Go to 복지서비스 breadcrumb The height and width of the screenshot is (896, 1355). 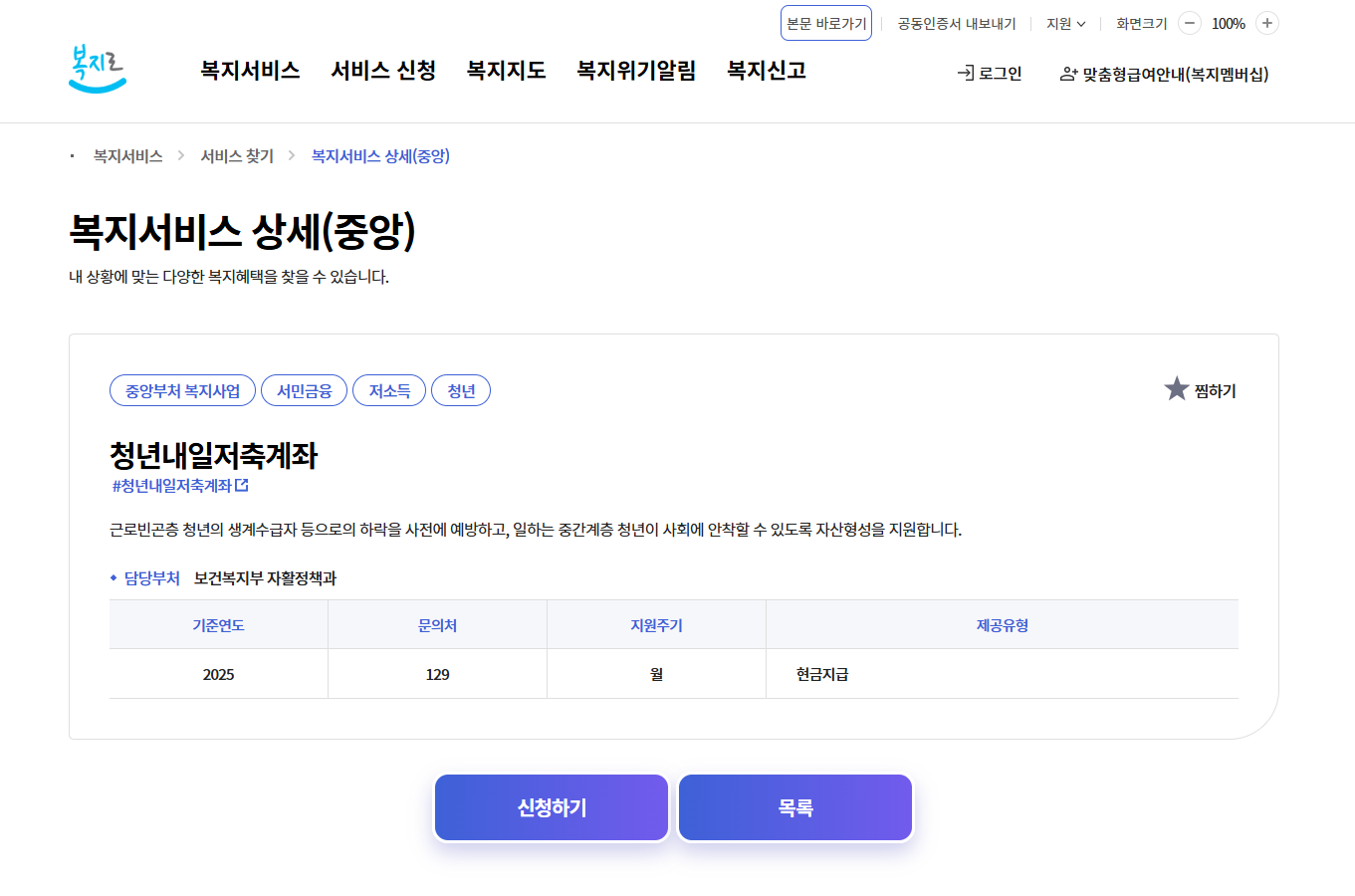[x=127, y=156]
